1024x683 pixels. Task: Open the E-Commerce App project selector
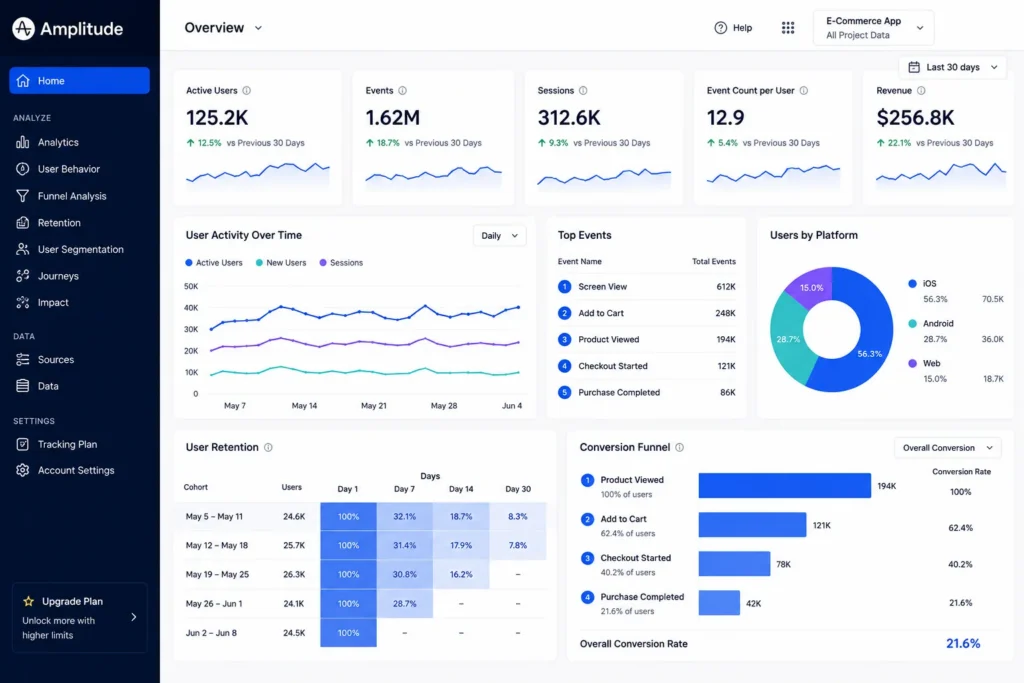tap(874, 27)
